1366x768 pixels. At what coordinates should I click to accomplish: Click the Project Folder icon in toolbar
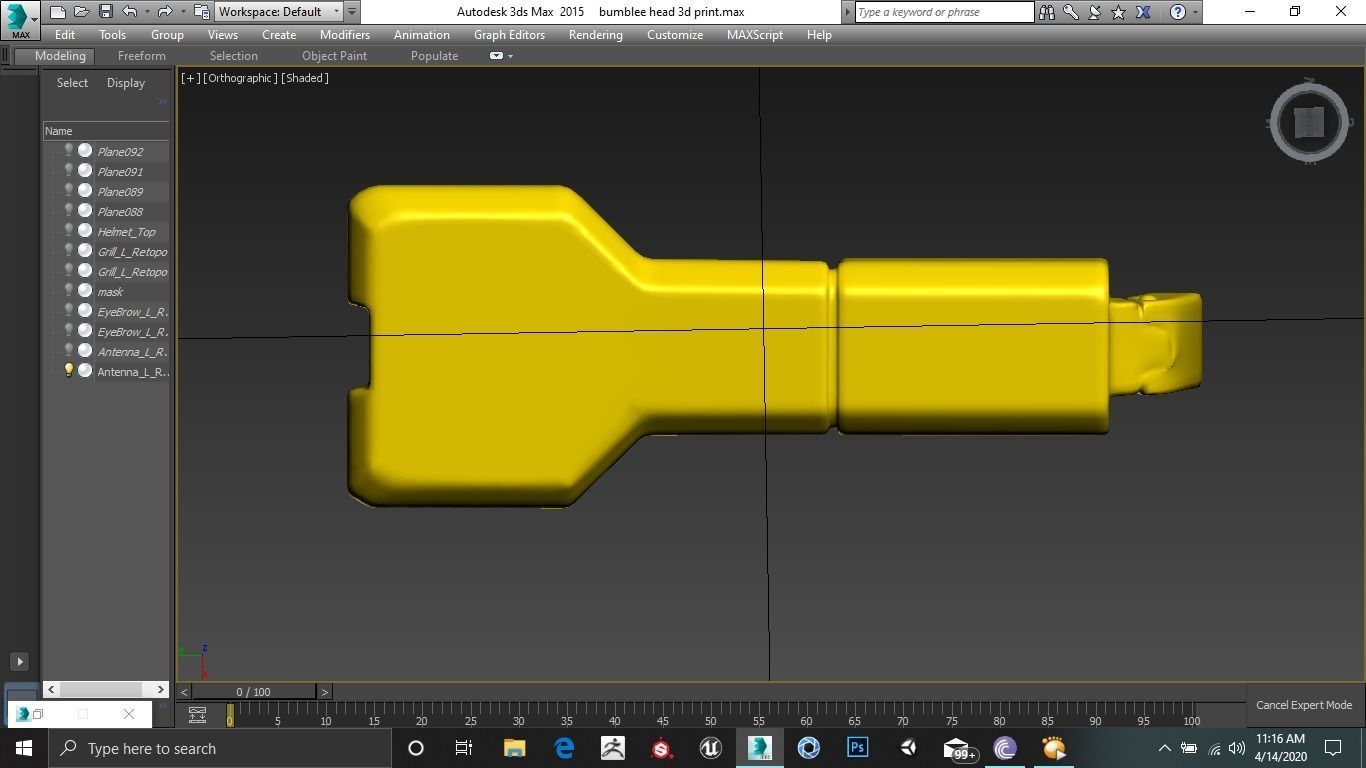201,12
